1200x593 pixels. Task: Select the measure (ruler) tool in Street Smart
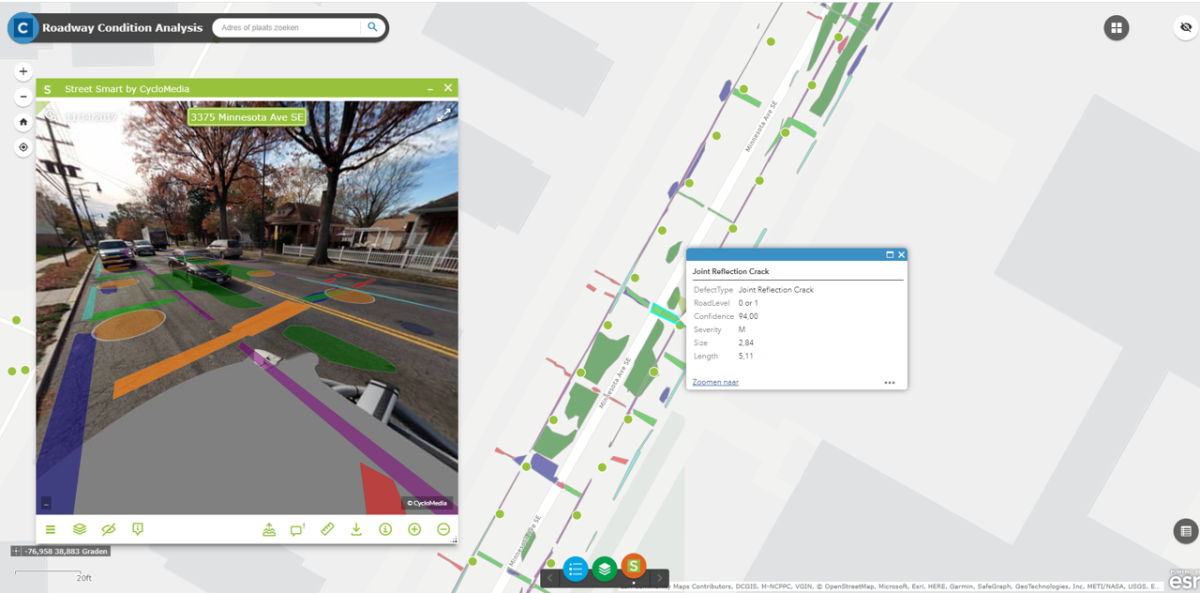pos(327,528)
